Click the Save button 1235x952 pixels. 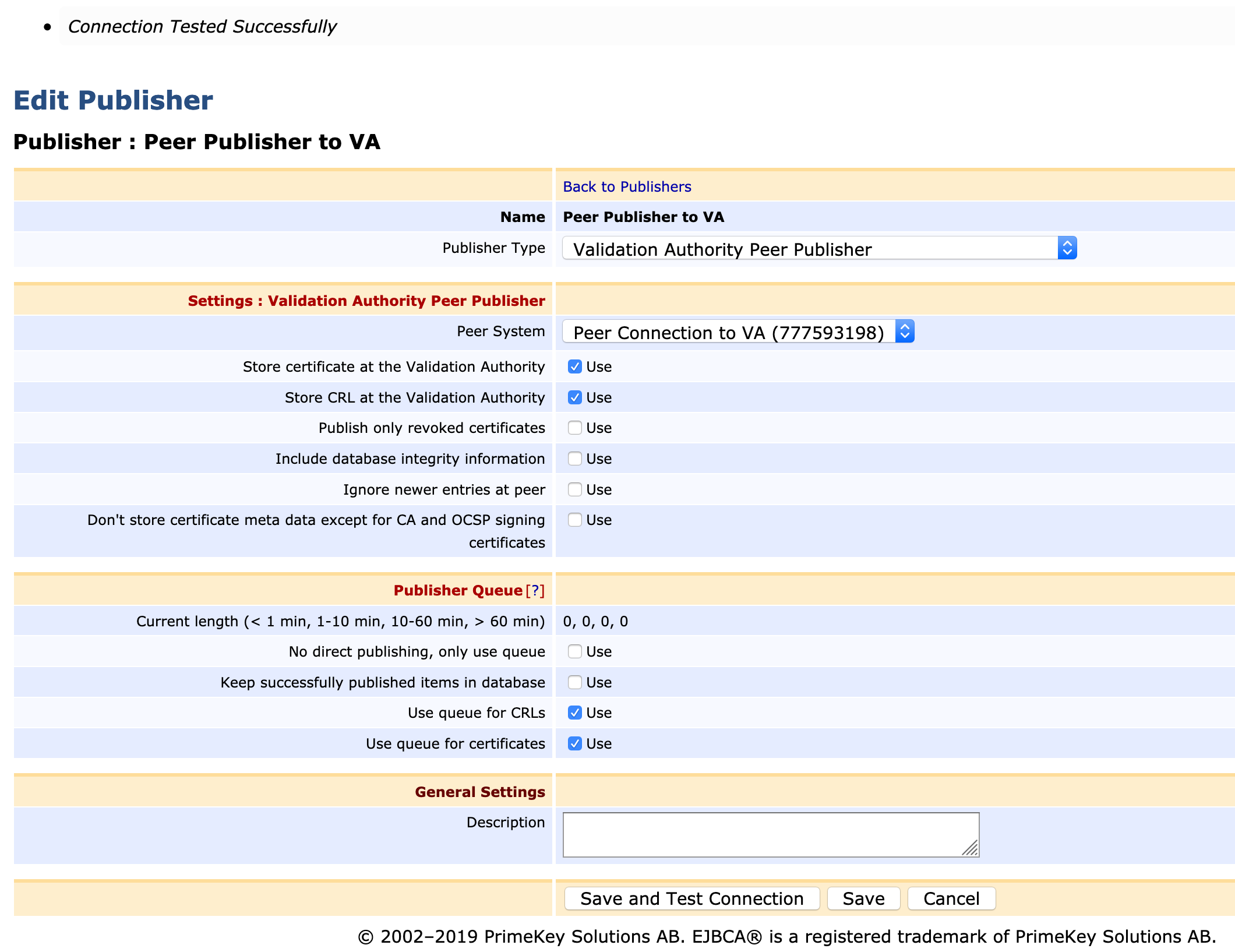click(x=863, y=898)
